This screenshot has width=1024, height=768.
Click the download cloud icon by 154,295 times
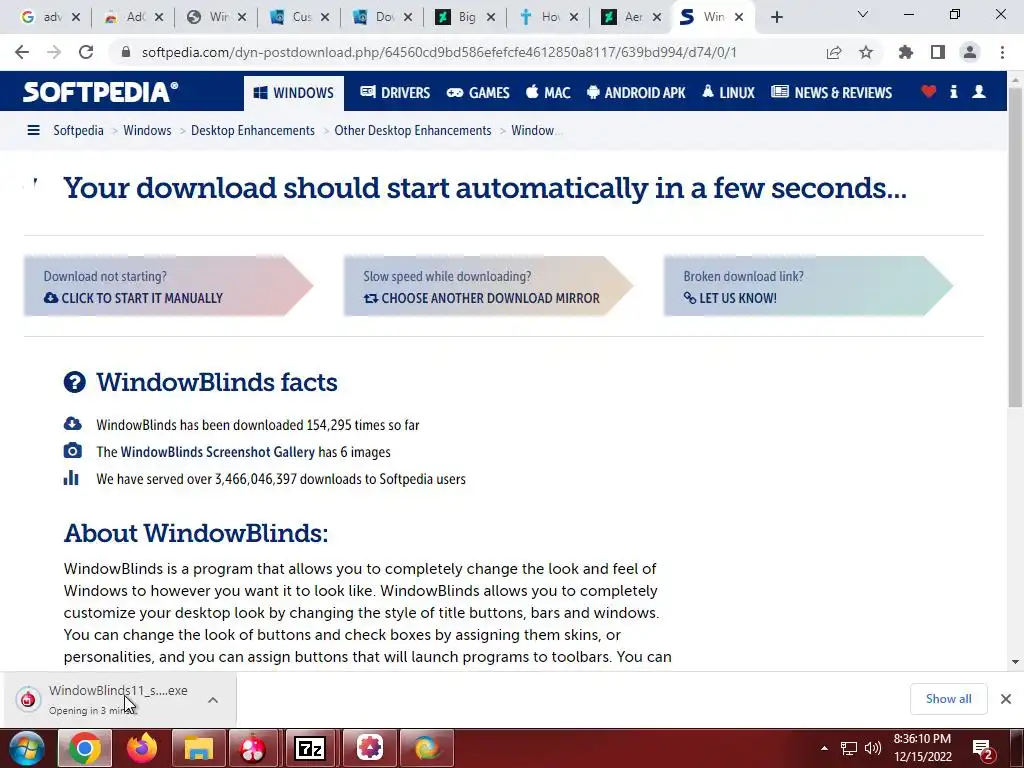coord(72,424)
